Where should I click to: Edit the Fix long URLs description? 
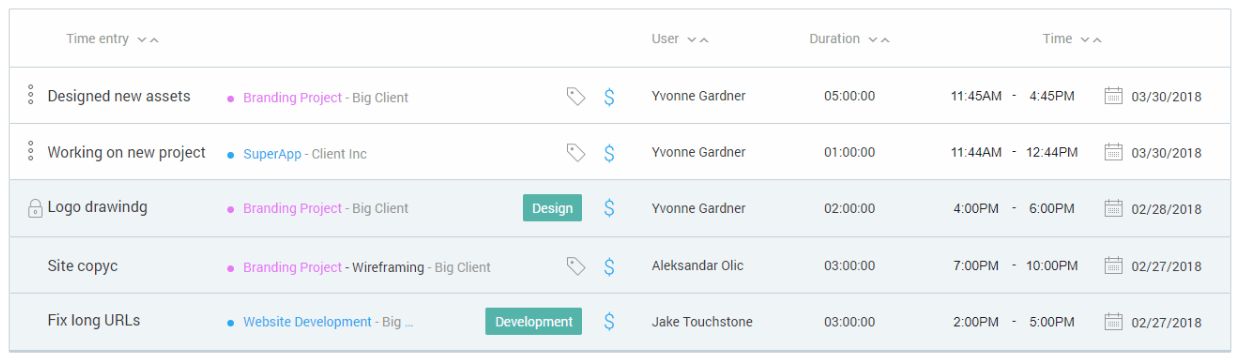(x=94, y=321)
